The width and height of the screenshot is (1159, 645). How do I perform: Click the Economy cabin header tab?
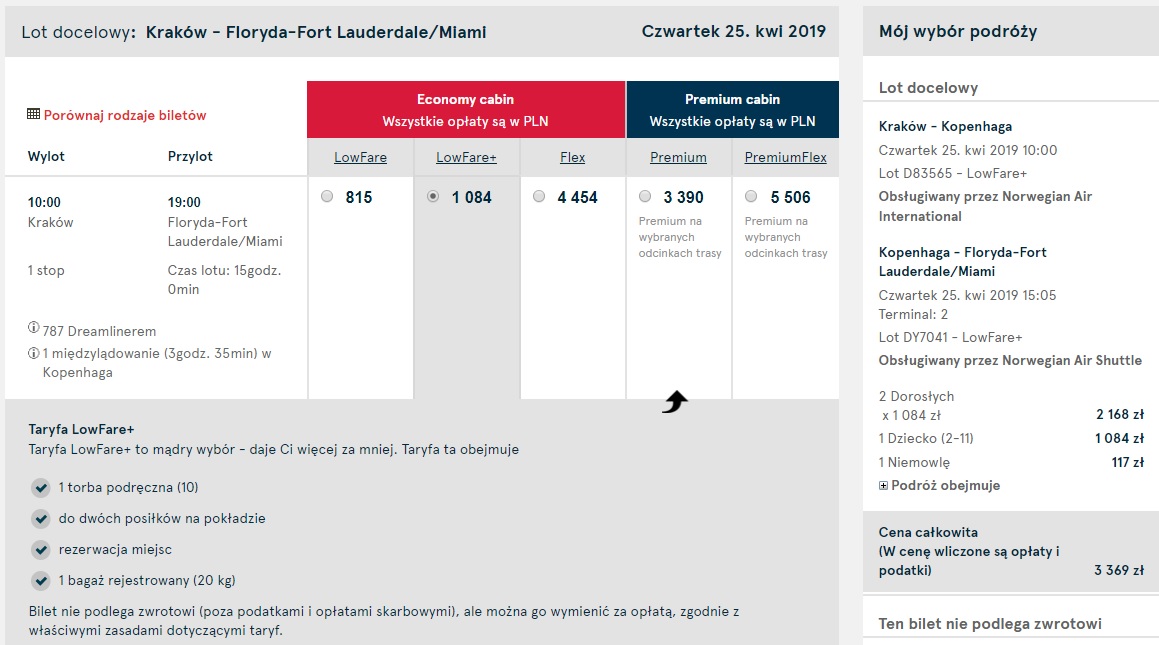click(x=466, y=109)
